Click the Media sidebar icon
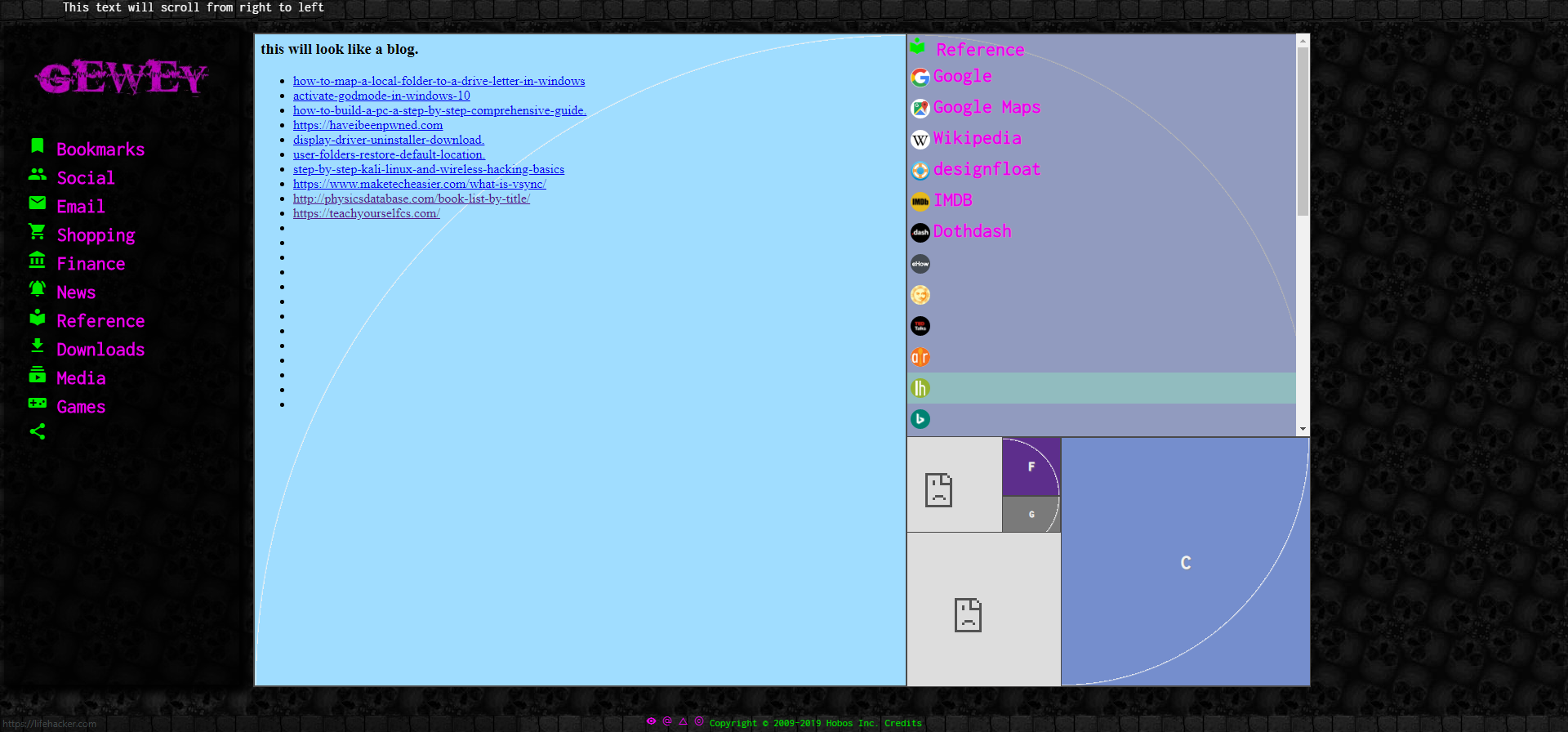Viewport: 1568px width, 732px height. (x=38, y=374)
